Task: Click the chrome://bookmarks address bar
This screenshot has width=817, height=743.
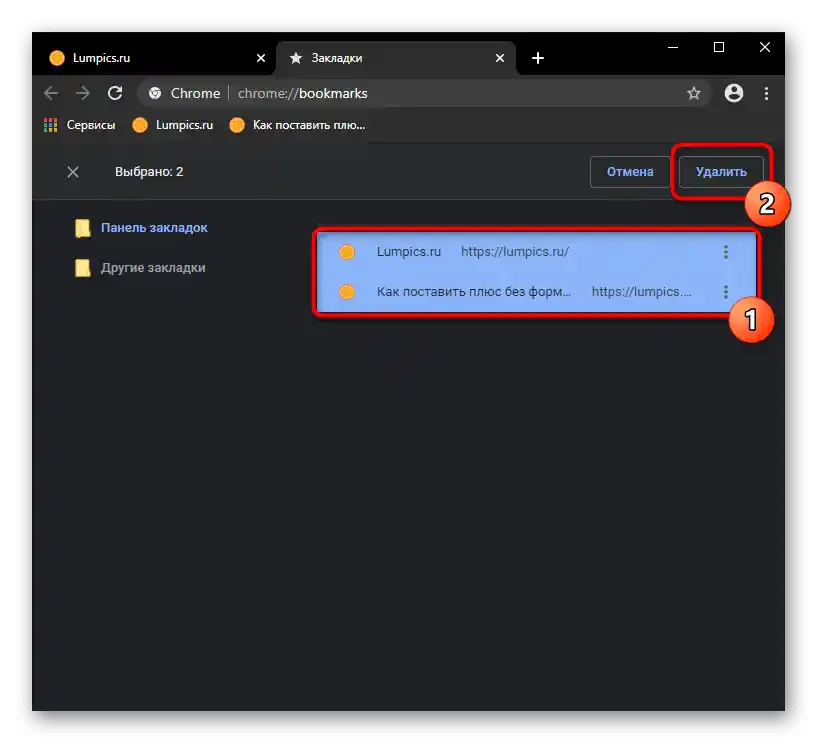Action: pyautogui.click(x=423, y=93)
